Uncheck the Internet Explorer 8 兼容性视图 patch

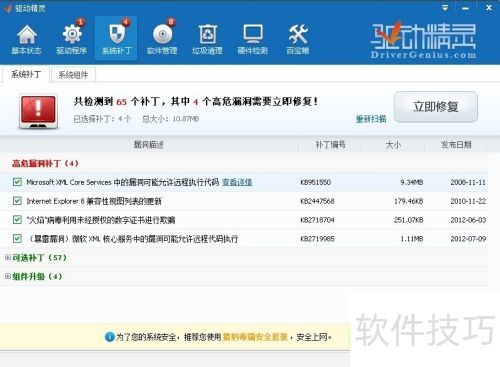(17, 201)
